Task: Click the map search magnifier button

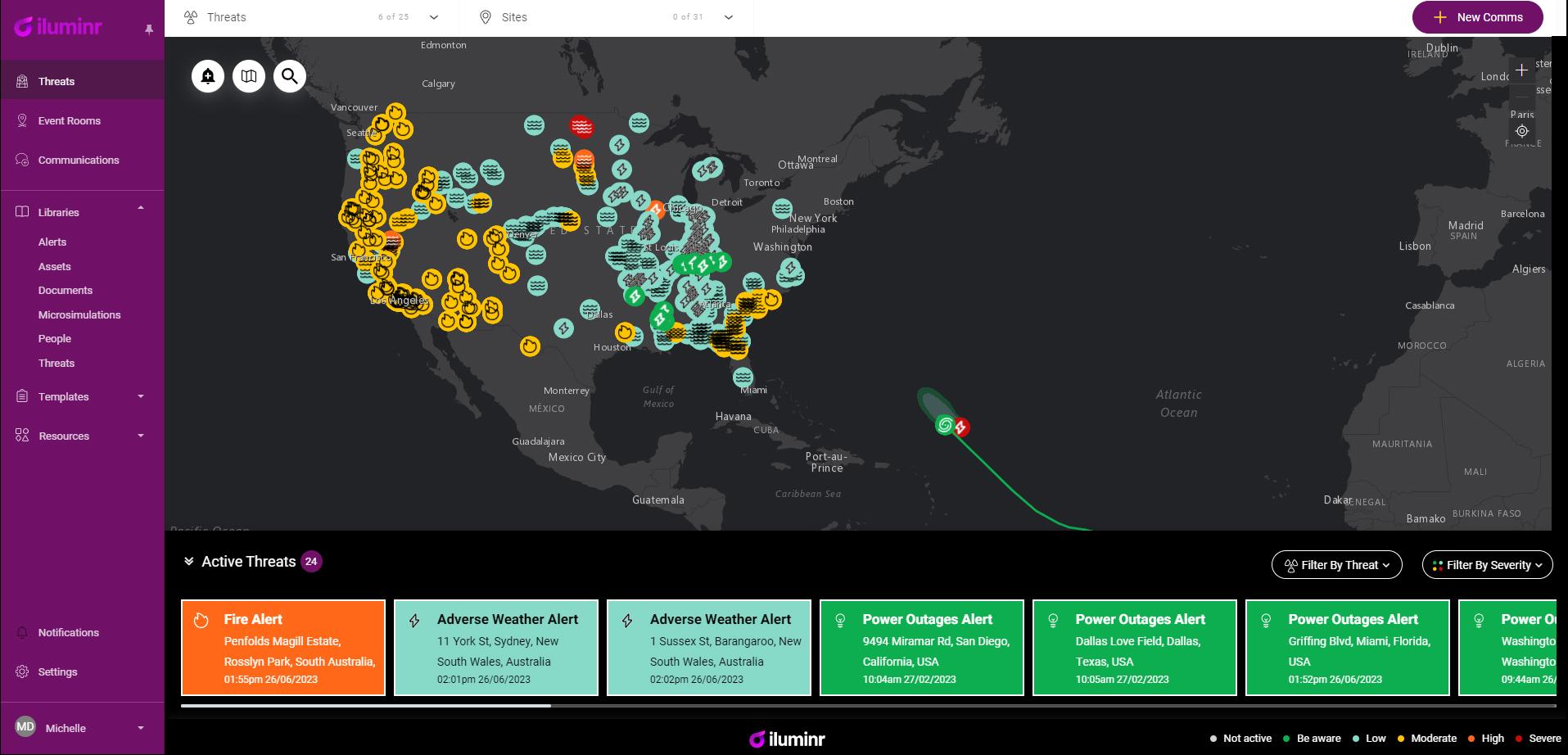Action: click(290, 76)
